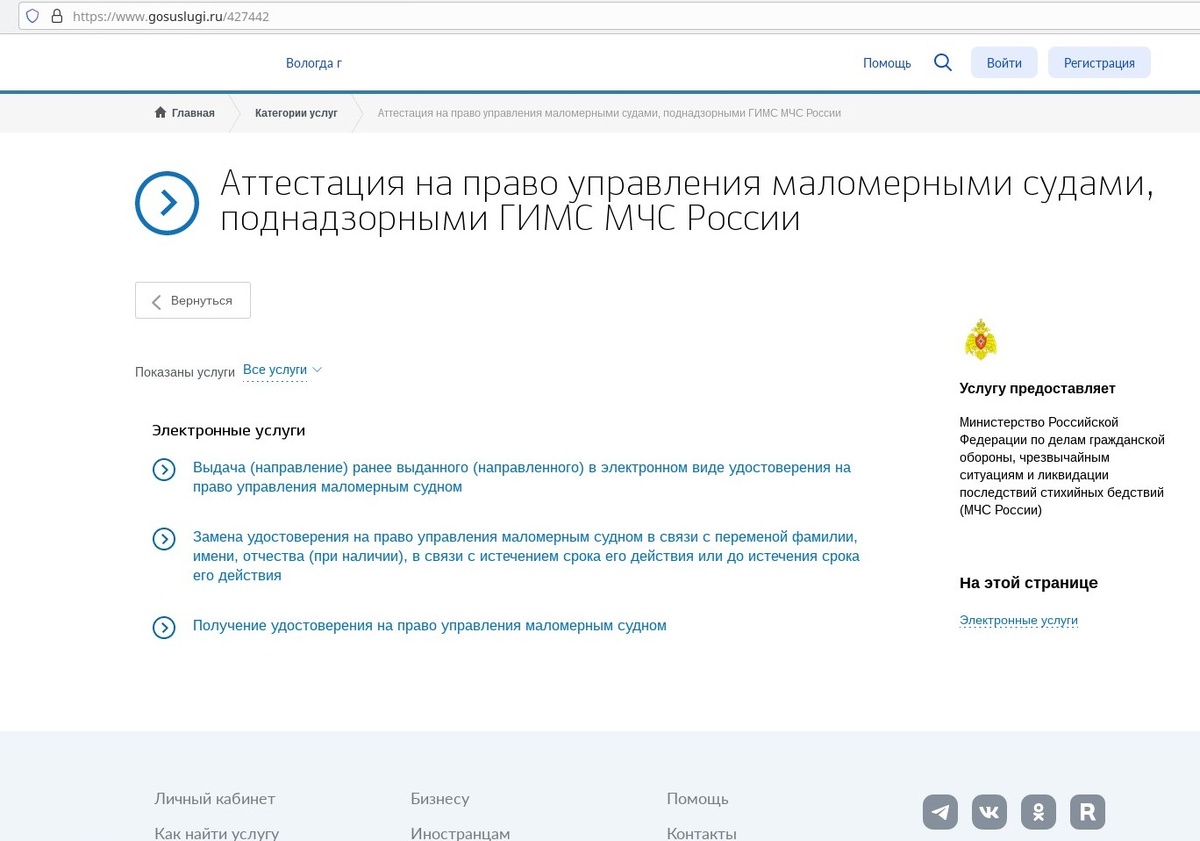Click the home icon in breadcrumbs

point(160,113)
